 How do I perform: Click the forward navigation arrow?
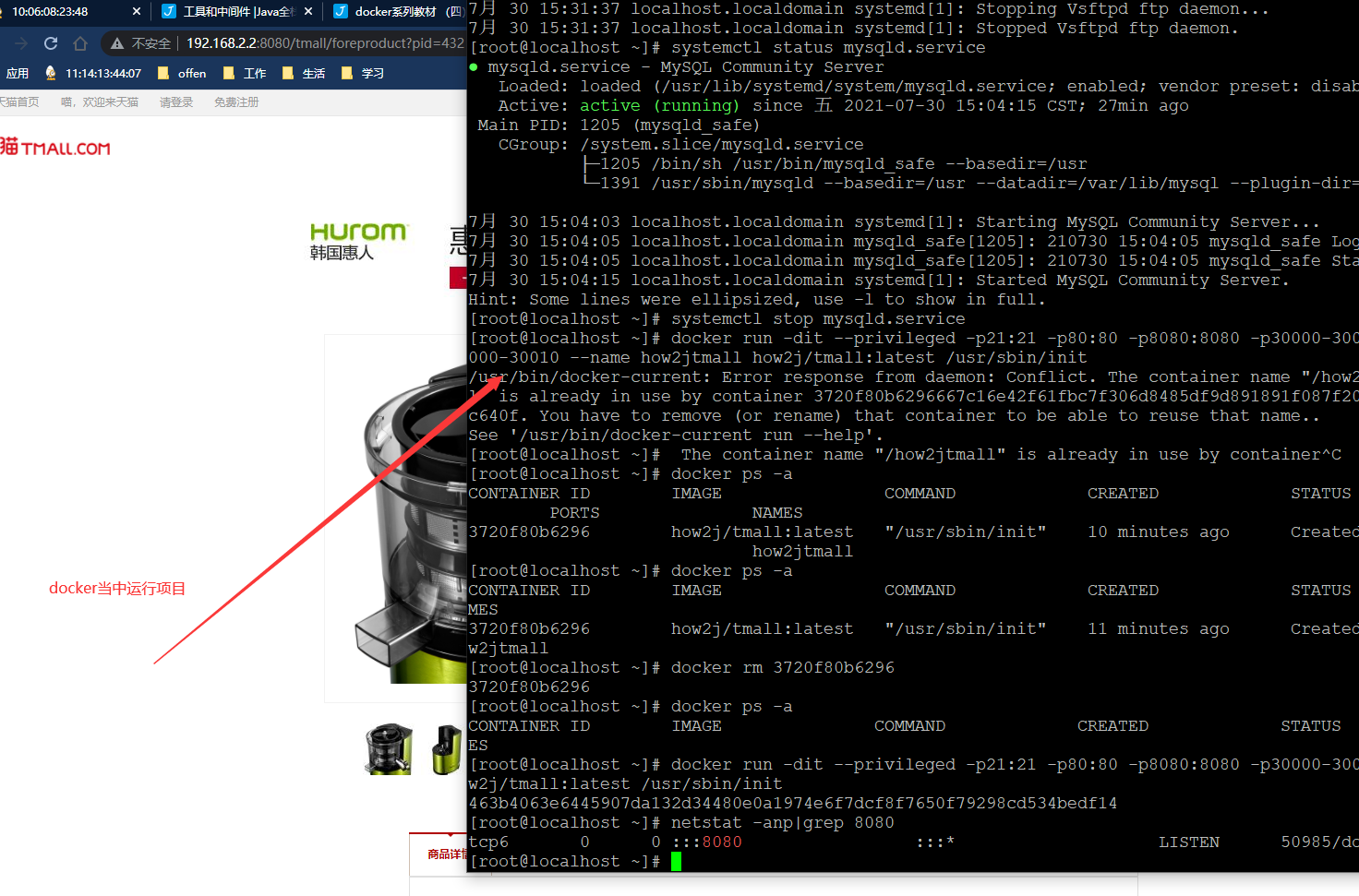[21, 43]
